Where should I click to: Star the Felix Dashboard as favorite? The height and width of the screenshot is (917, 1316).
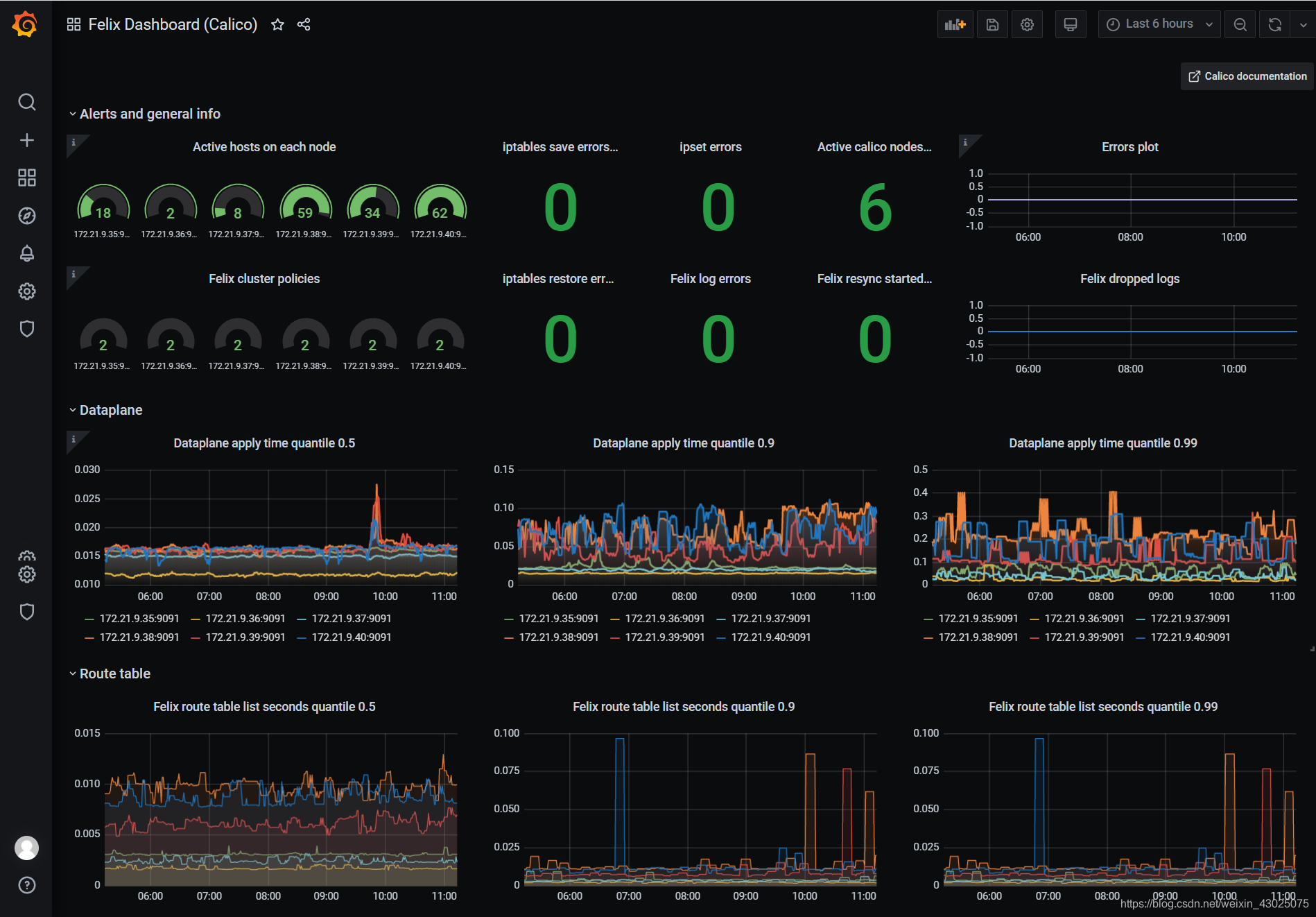click(x=277, y=24)
